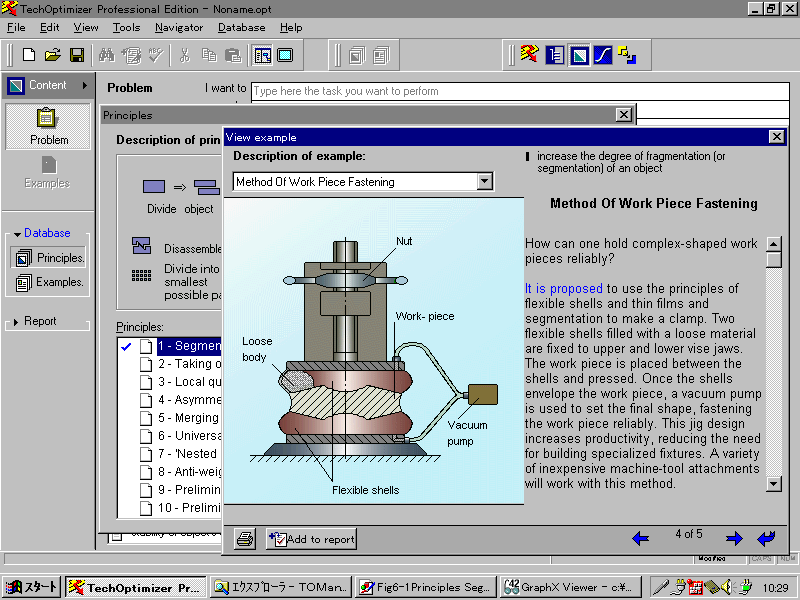The width and height of the screenshot is (800, 600).
Task: Close the Principles window
Action: 623,115
